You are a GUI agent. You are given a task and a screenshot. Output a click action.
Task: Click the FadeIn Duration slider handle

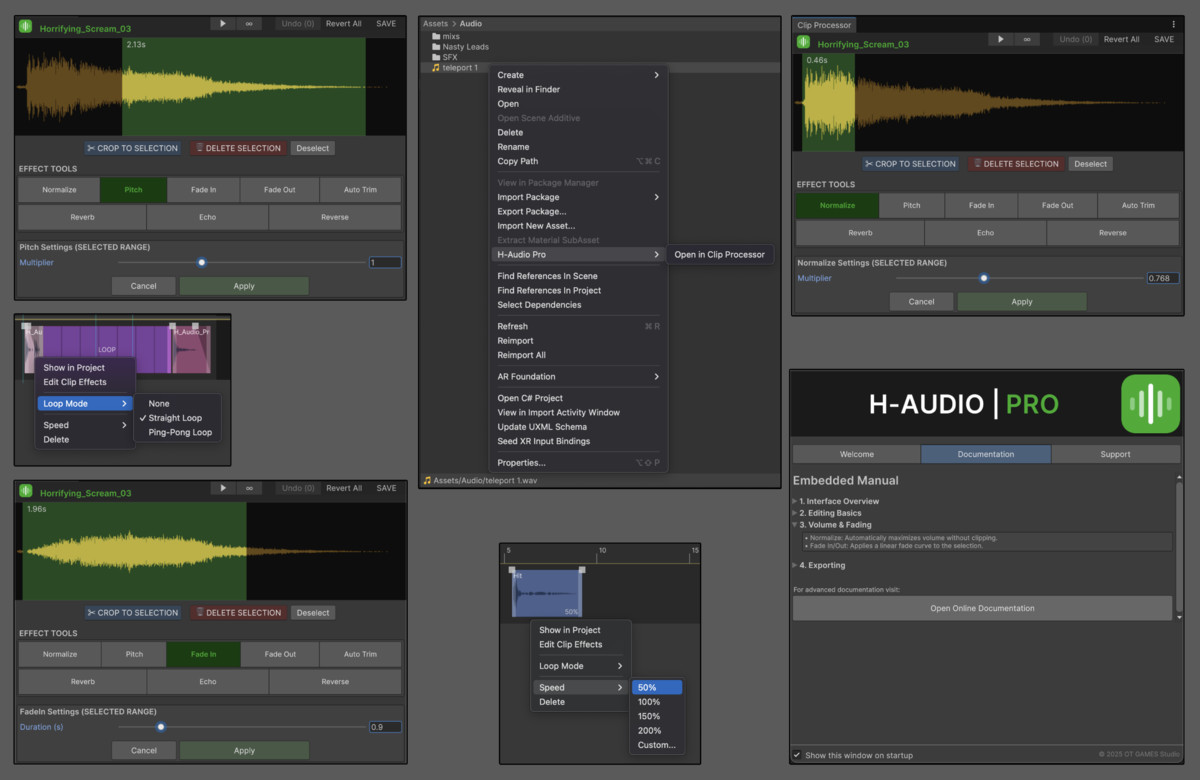(162, 727)
